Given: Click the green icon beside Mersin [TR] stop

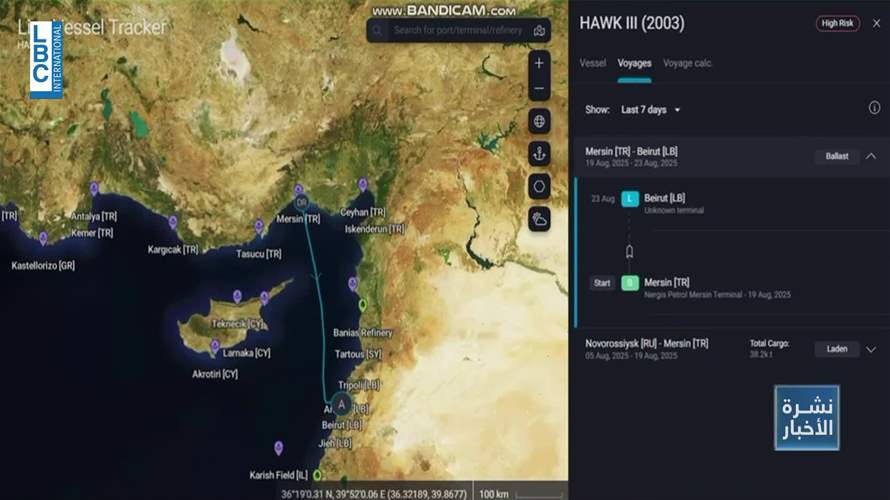Looking at the screenshot, I should click(x=629, y=283).
